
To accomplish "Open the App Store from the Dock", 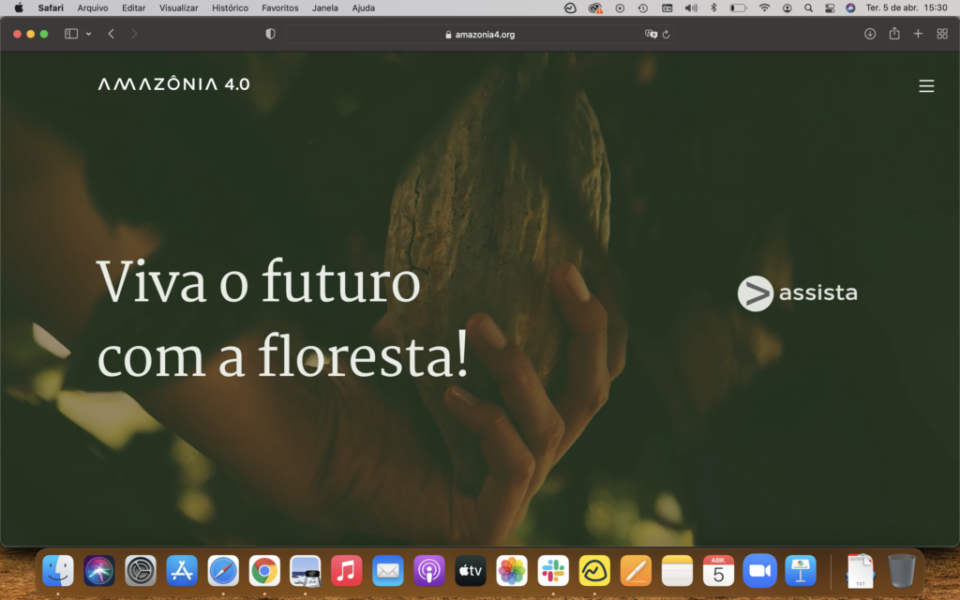I will [x=182, y=571].
